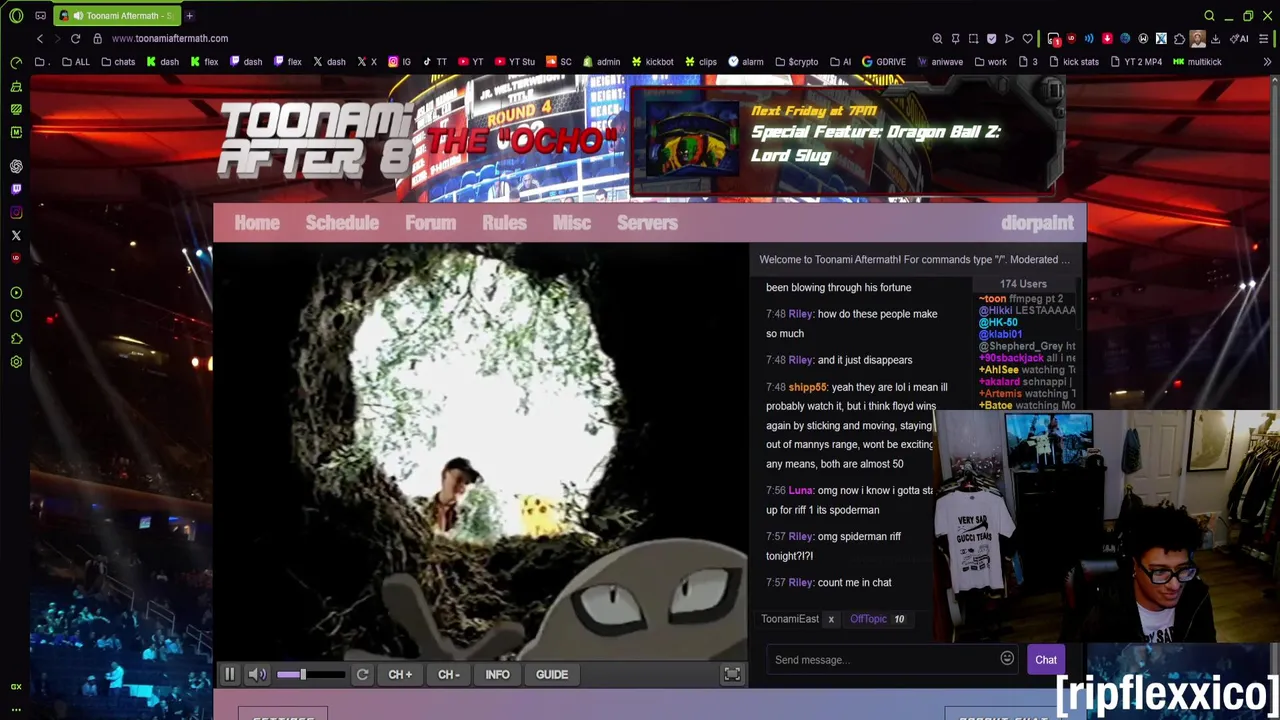Image resolution: width=1280 pixels, height=720 pixels.
Task: Open the browser downloads arrow icon
Action: tap(1215, 38)
